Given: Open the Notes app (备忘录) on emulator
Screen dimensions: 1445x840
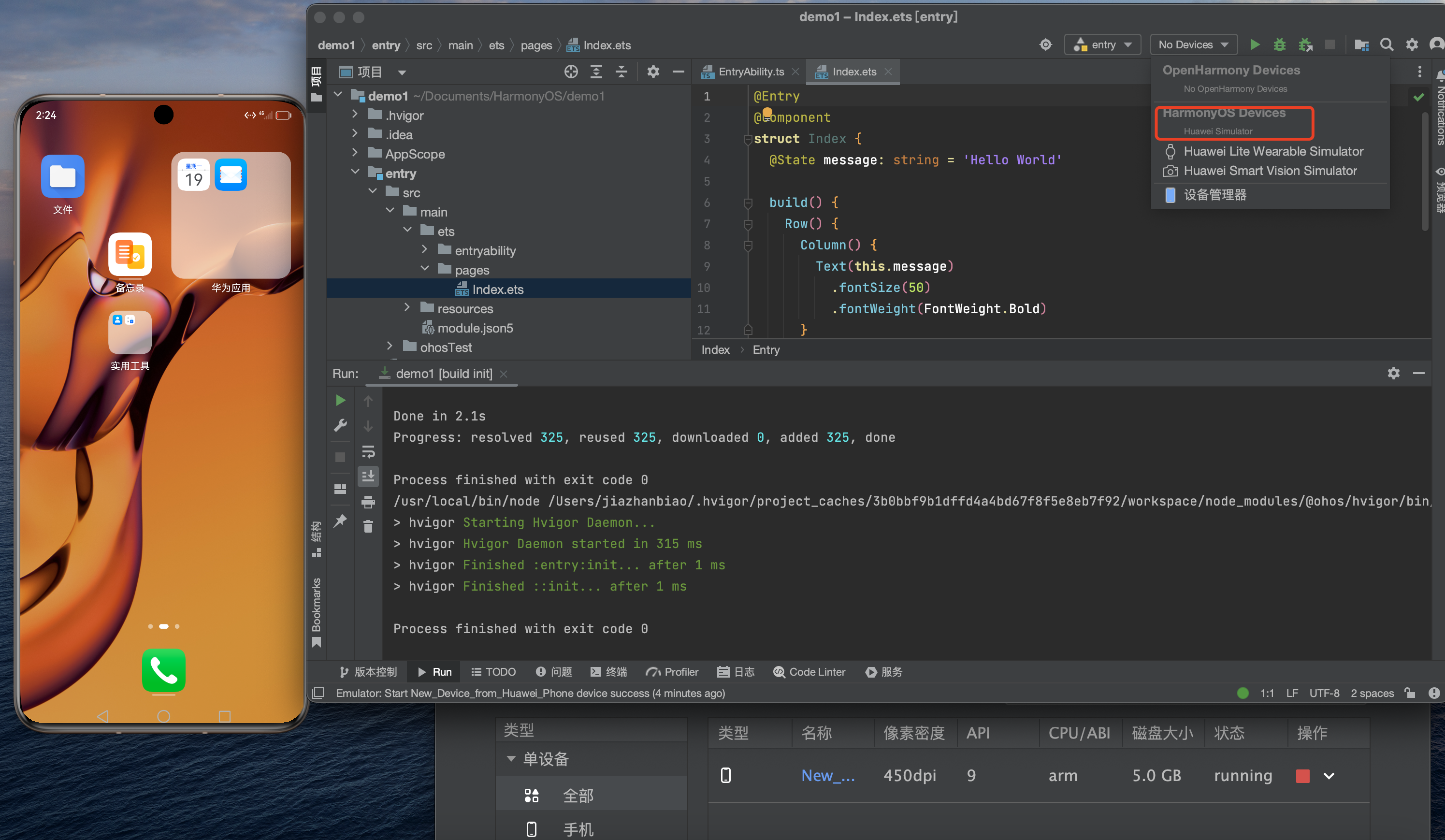Looking at the screenshot, I should click(130, 255).
